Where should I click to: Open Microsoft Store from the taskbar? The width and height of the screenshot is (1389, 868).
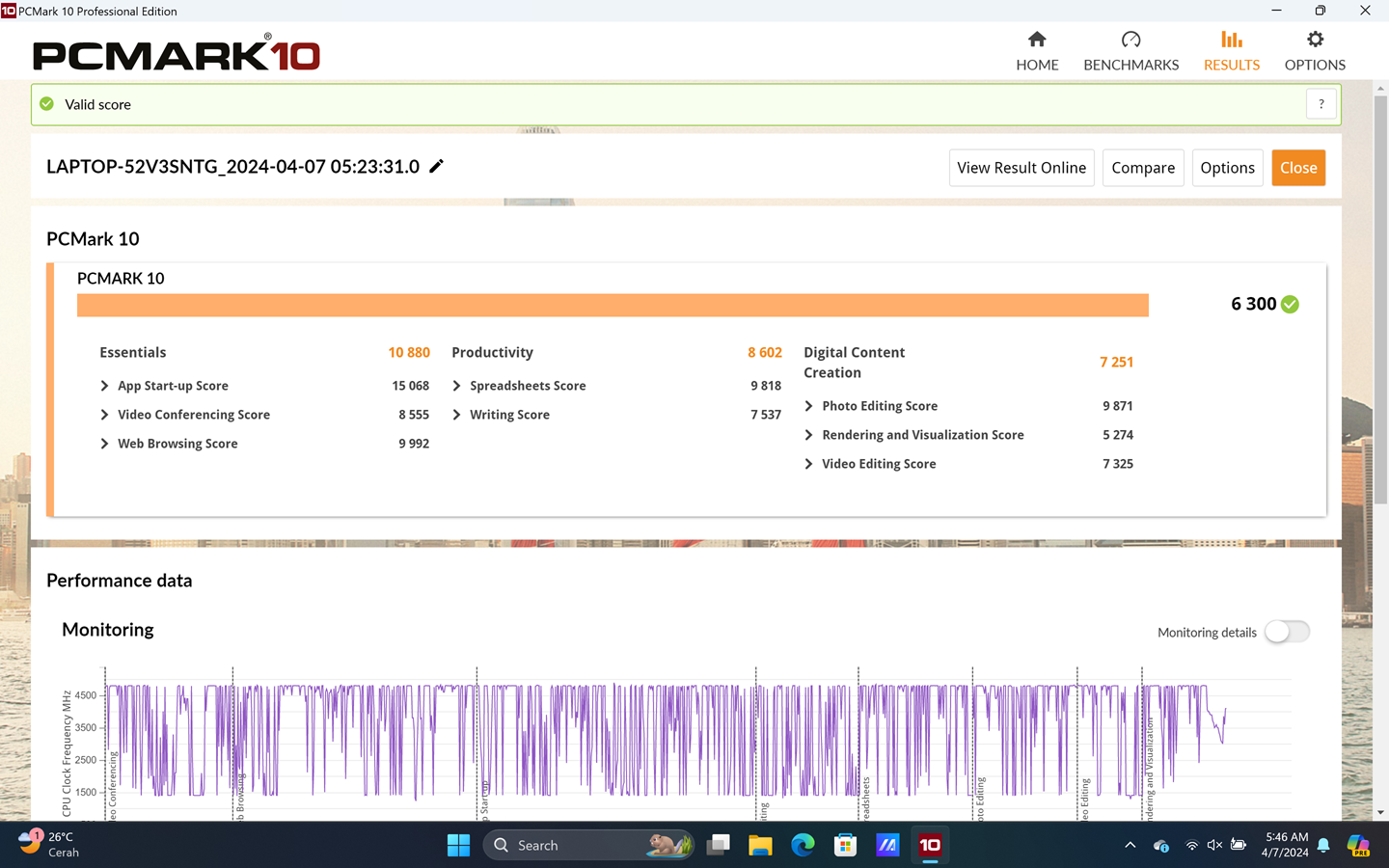[x=845, y=846]
